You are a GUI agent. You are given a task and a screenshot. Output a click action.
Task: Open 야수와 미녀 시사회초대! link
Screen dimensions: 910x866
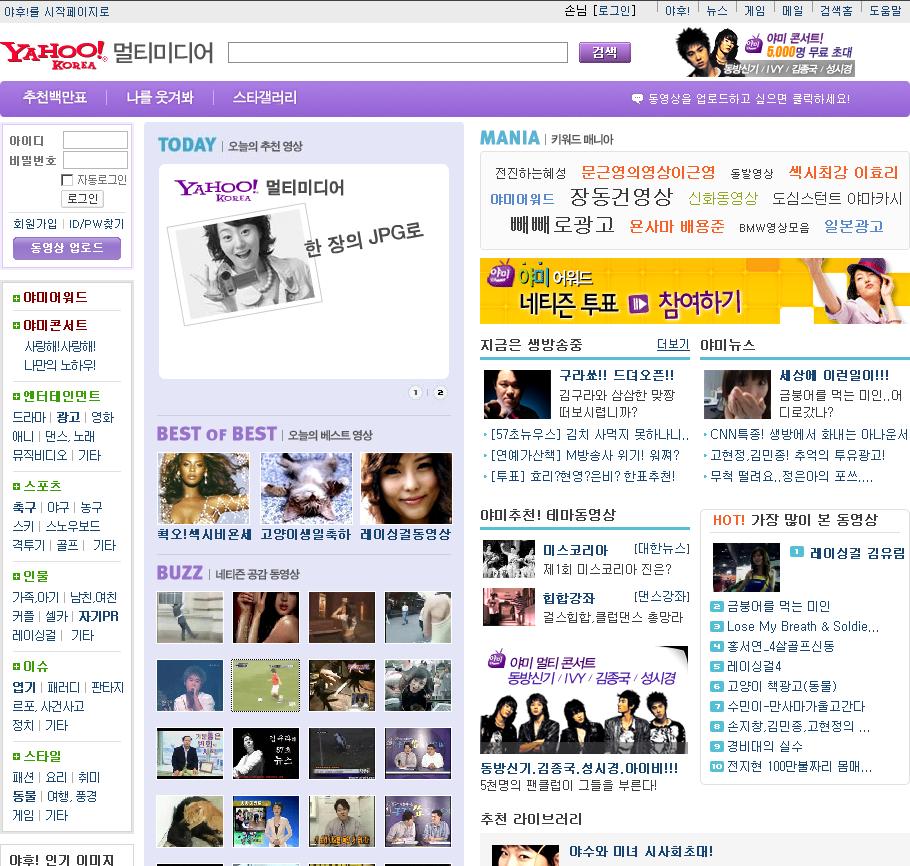[641, 851]
